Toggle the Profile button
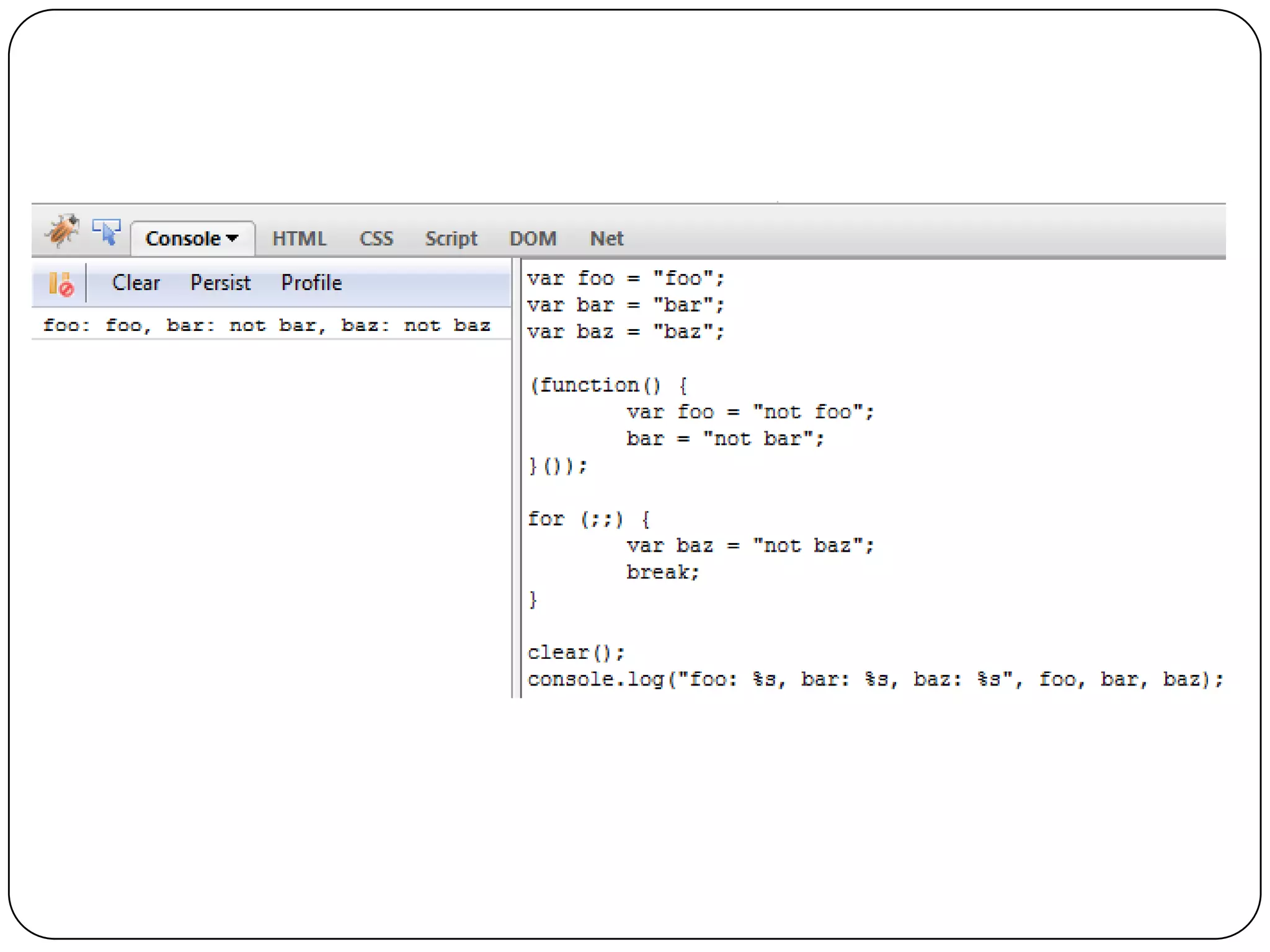The height and width of the screenshot is (952, 1270). click(311, 283)
